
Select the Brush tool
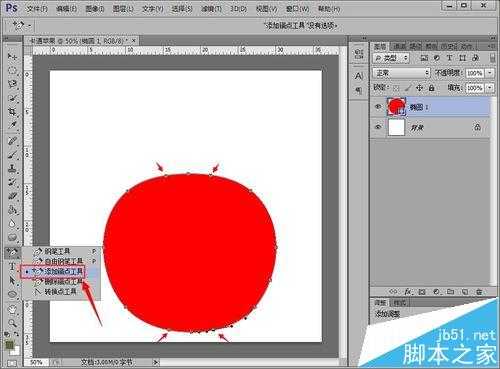tap(12, 155)
